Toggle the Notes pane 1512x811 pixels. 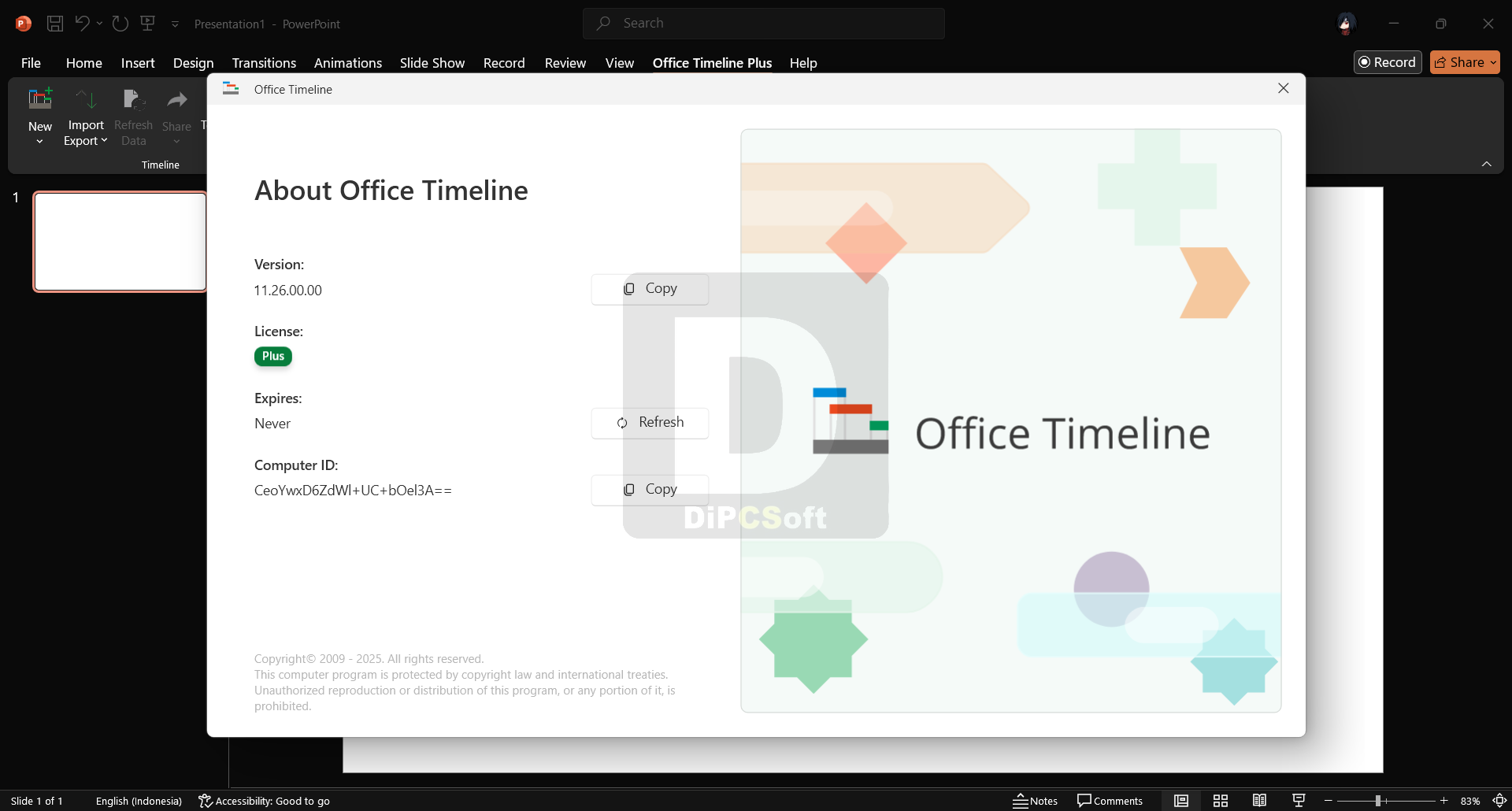[x=1035, y=801]
